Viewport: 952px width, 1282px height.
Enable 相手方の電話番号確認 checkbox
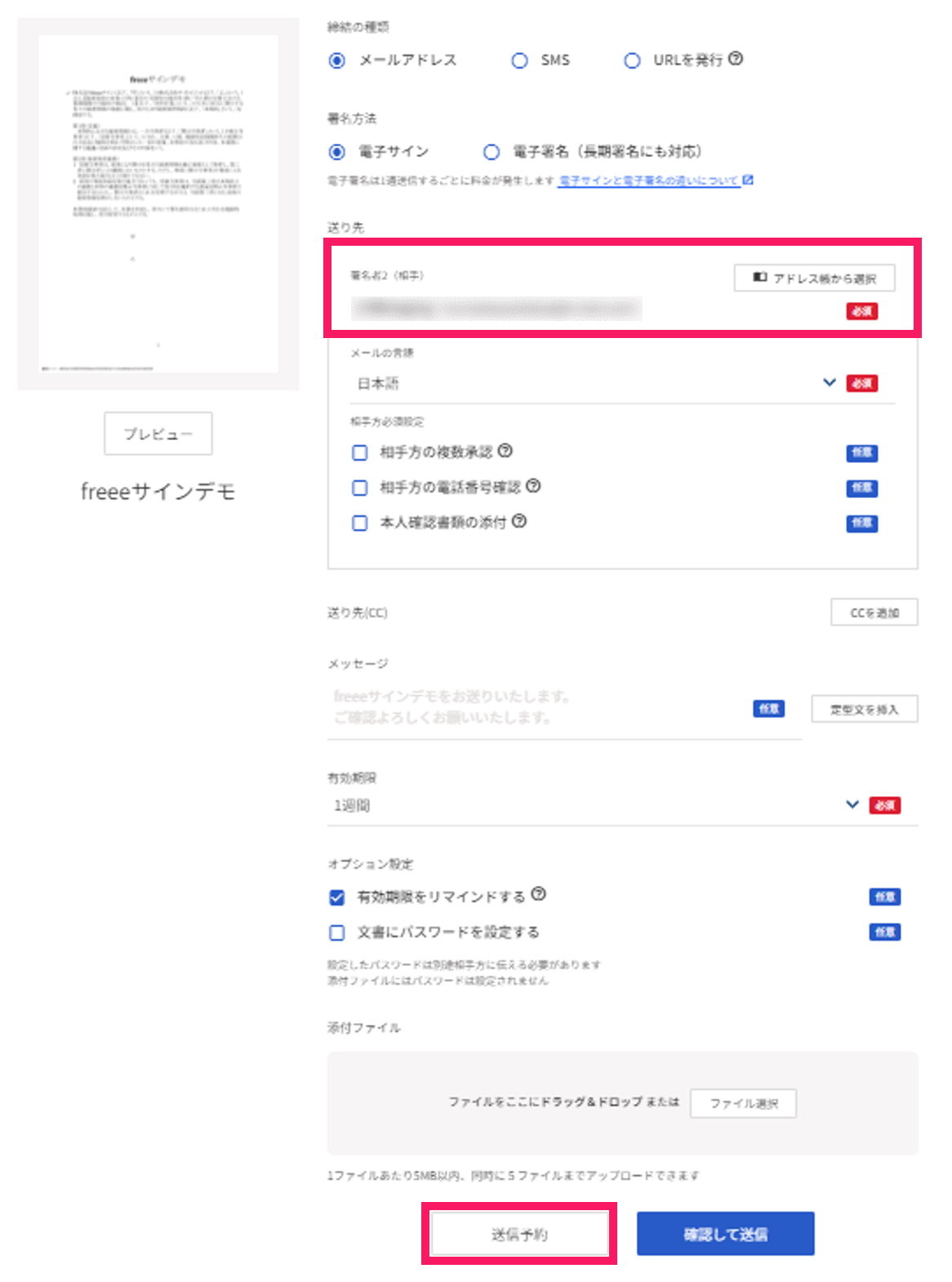click(359, 487)
